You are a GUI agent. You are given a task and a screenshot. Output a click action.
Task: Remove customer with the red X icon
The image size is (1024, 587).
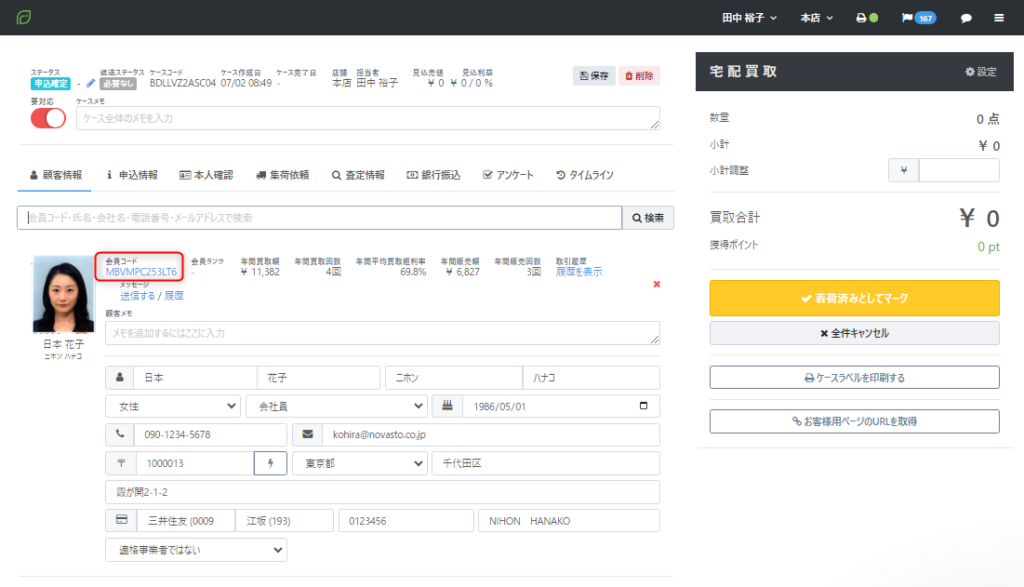[x=656, y=284]
